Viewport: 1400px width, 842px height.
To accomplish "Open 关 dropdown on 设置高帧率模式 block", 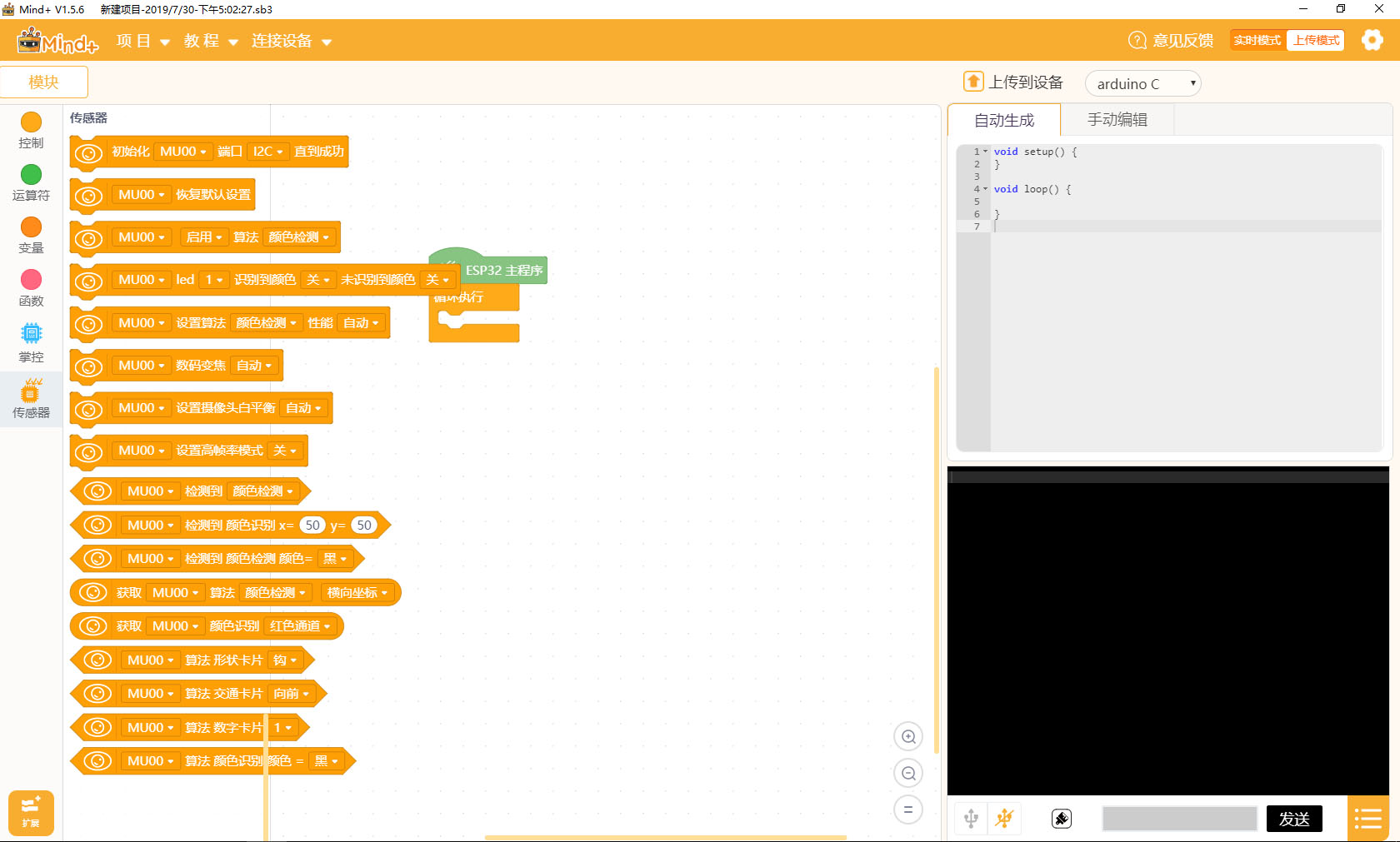I will [285, 451].
